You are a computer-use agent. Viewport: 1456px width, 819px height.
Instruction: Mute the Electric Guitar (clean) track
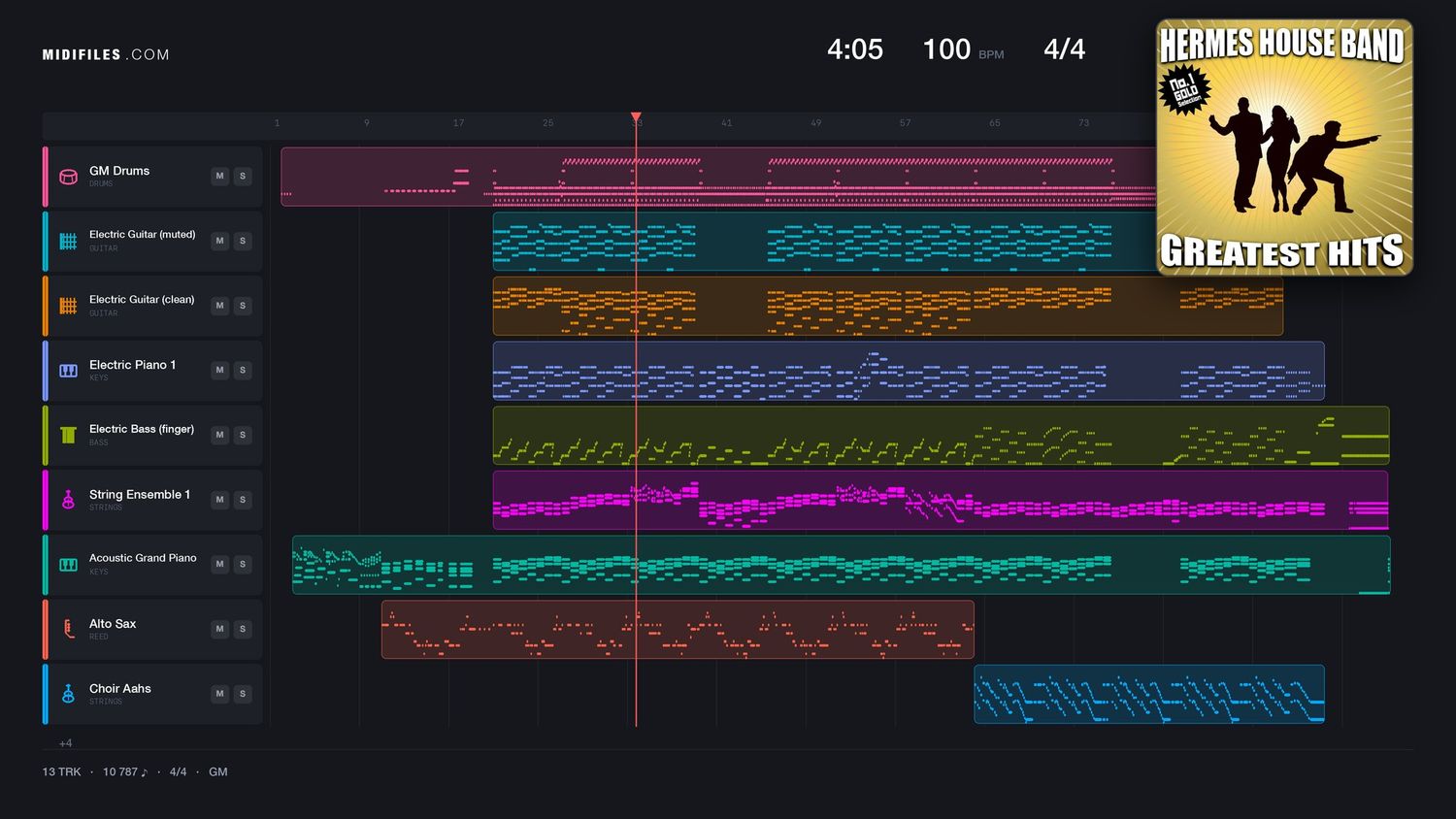pyautogui.click(x=219, y=306)
